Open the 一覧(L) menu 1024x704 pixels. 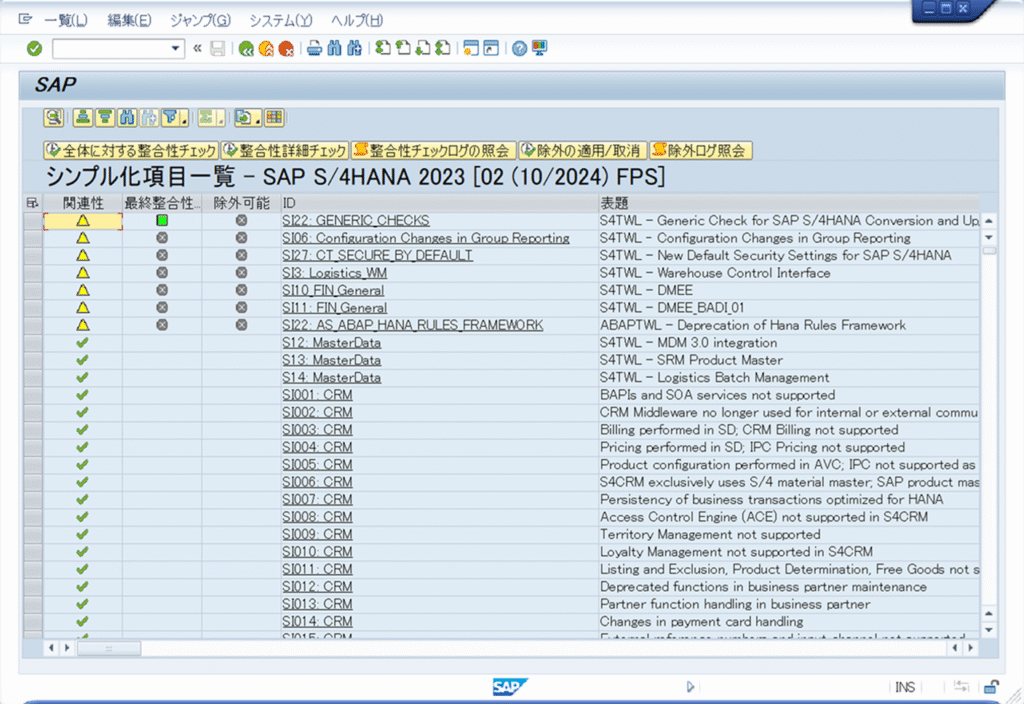point(66,20)
